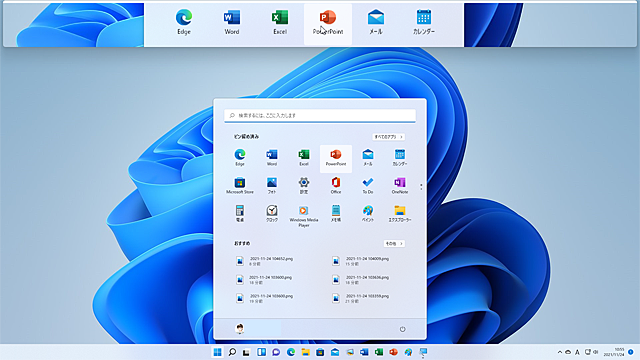The width and height of the screenshot is (640, 360).
Task: Launch Microsoft Store from Start menu
Action: 240,186
